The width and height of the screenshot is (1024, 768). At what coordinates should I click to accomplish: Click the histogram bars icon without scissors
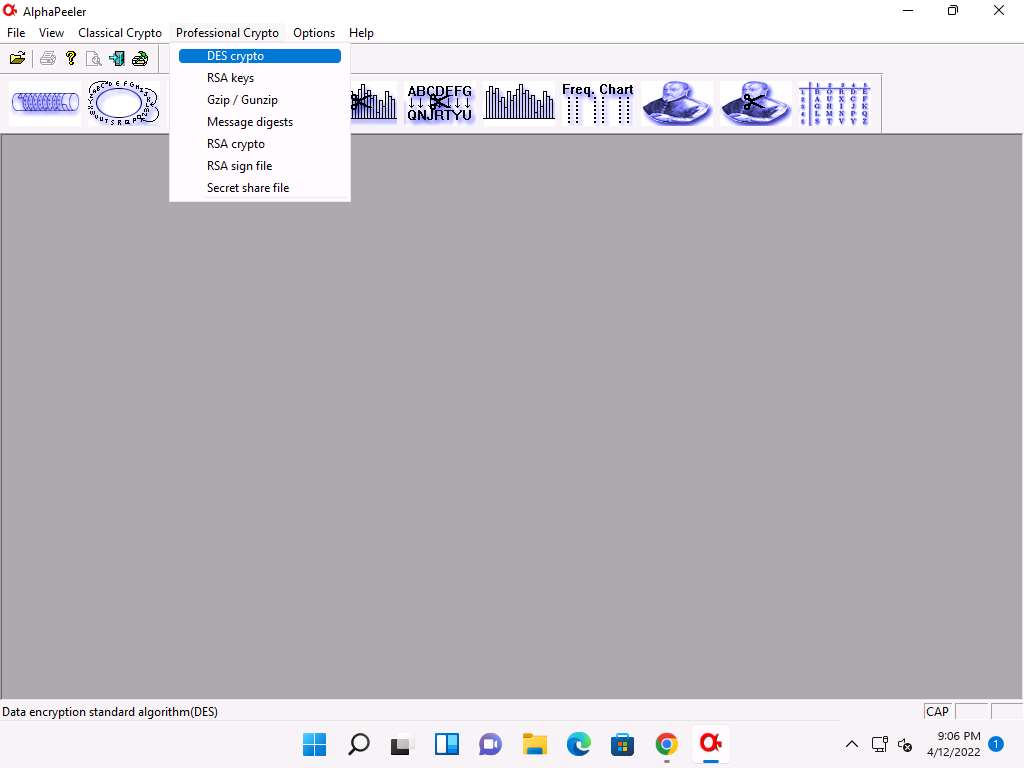(518, 103)
